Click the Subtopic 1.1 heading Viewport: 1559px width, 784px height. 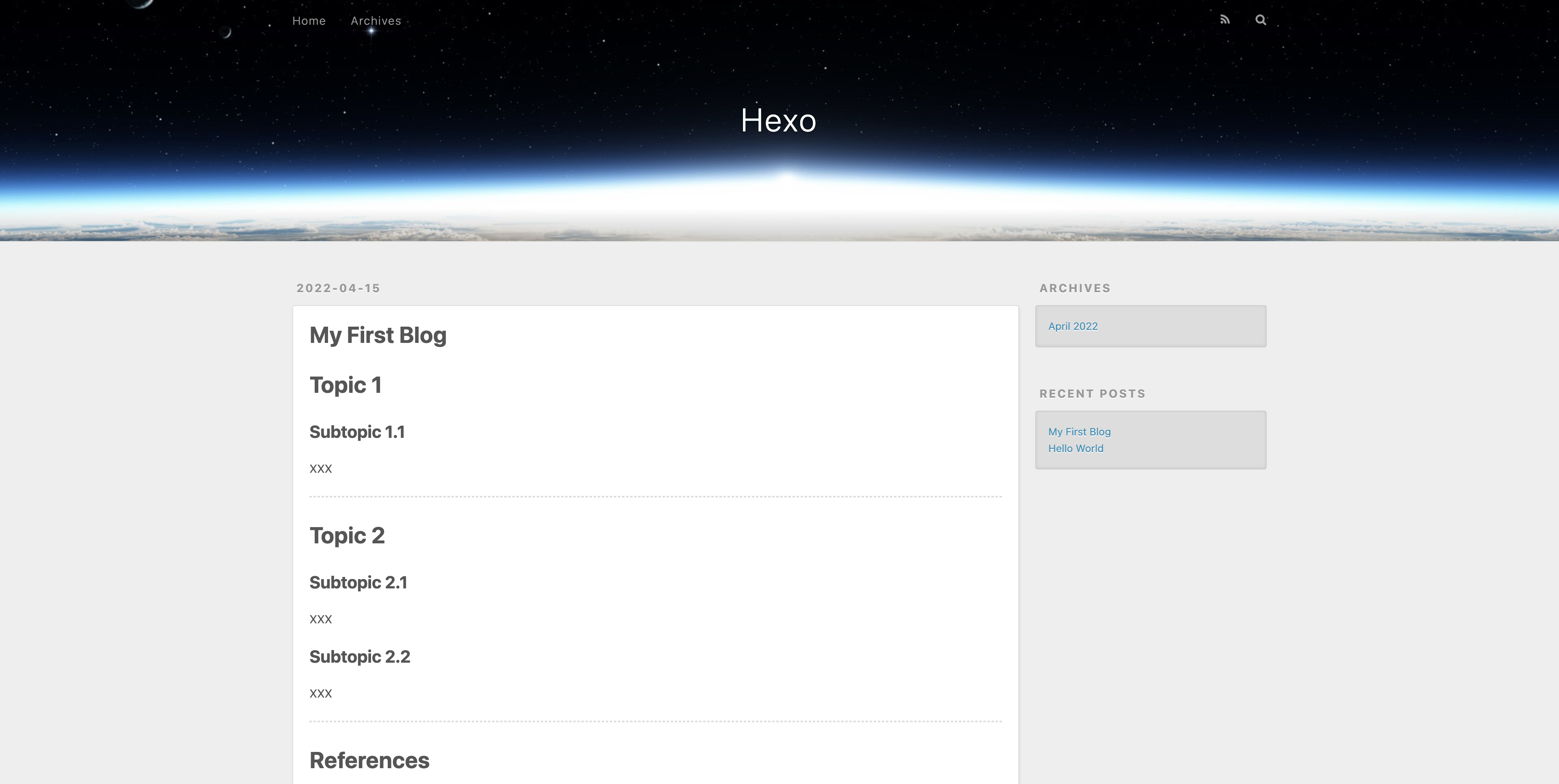(x=357, y=432)
